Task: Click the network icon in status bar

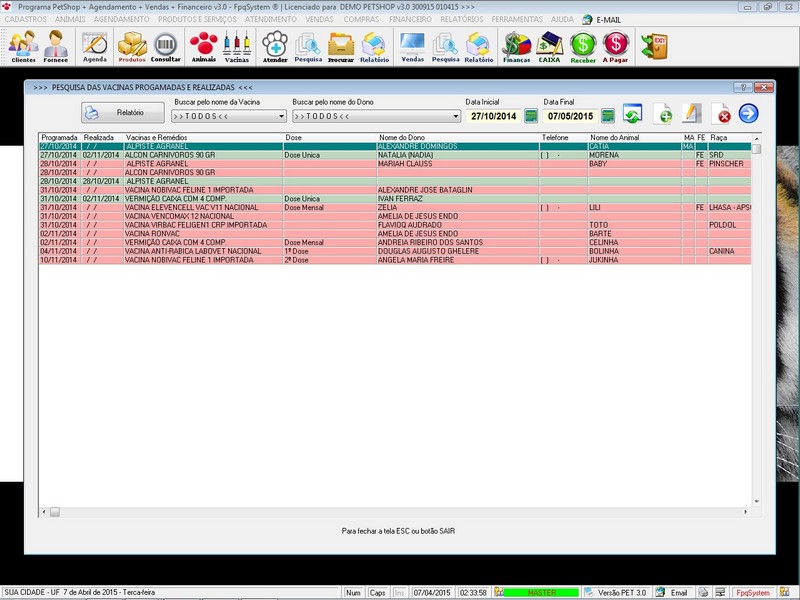Action: click(720, 592)
